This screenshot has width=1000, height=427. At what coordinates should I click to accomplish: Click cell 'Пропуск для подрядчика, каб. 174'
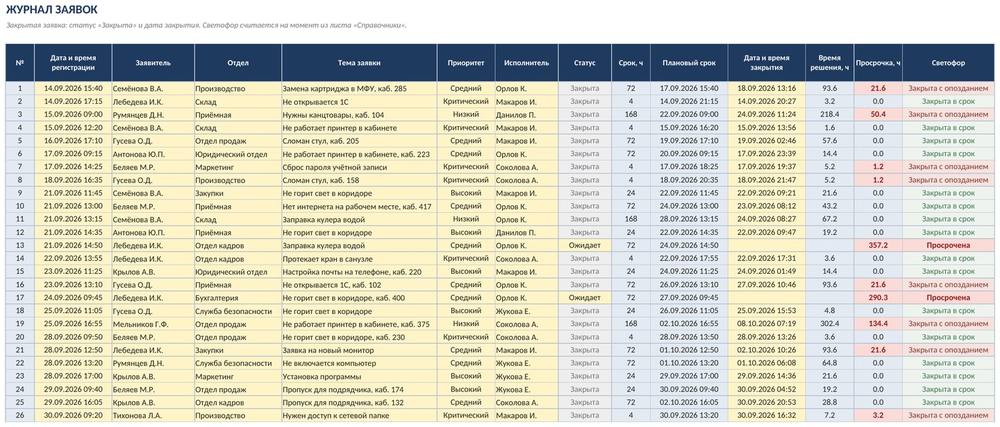pos(359,389)
